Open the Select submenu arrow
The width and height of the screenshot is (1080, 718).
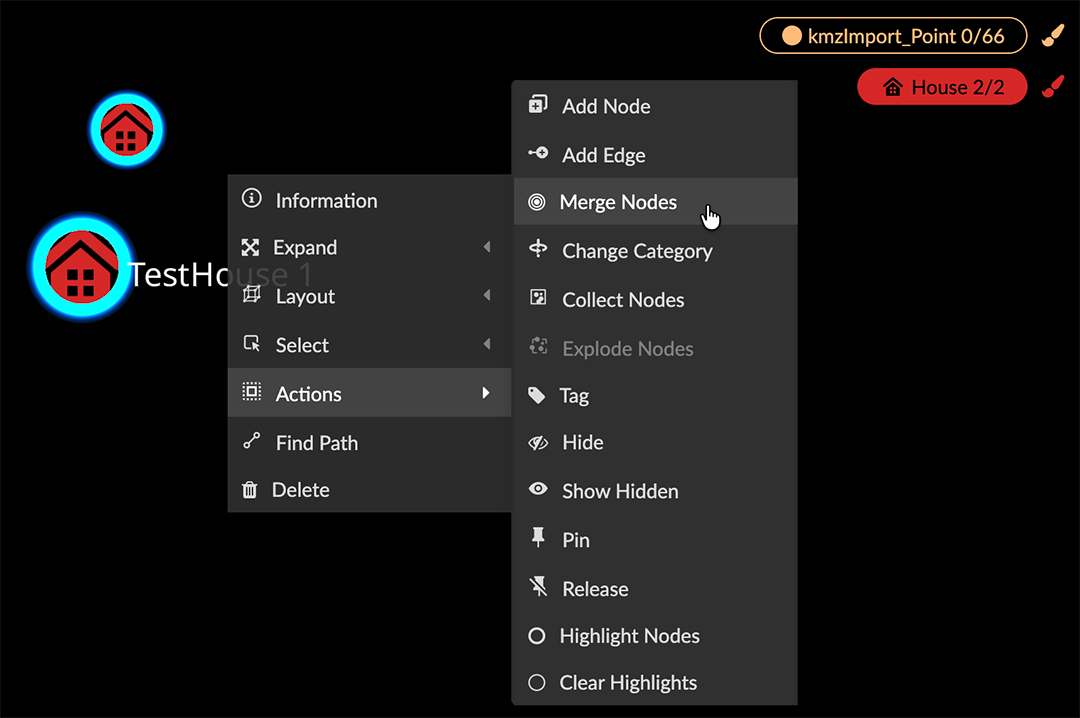pyautogui.click(x=487, y=344)
